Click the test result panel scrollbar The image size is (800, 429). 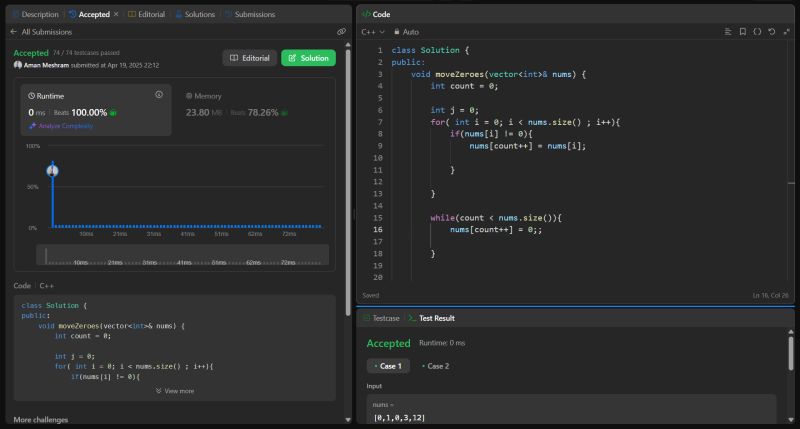tap(791, 352)
